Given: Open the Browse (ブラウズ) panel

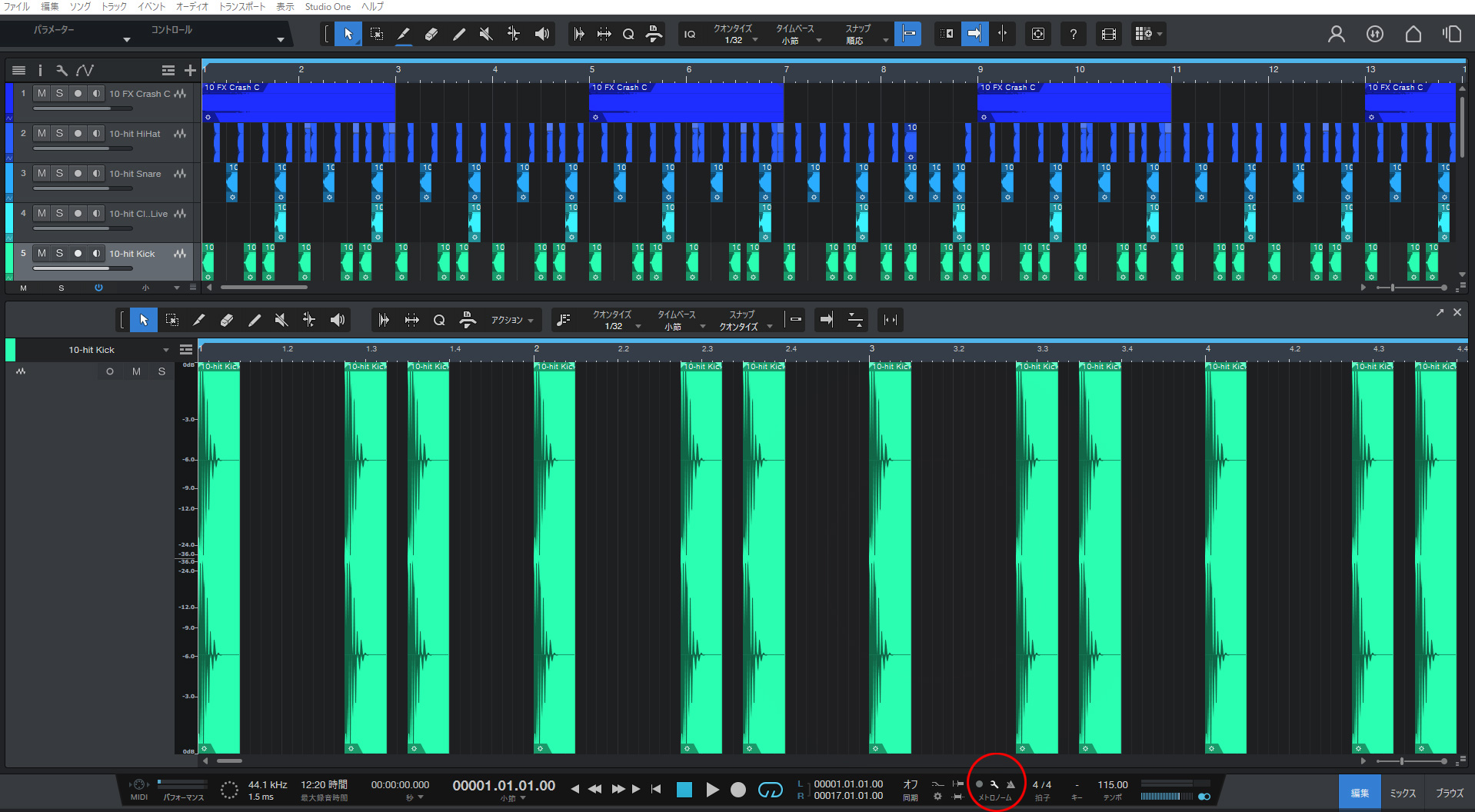Looking at the screenshot, I should [x=1449, y=793].
